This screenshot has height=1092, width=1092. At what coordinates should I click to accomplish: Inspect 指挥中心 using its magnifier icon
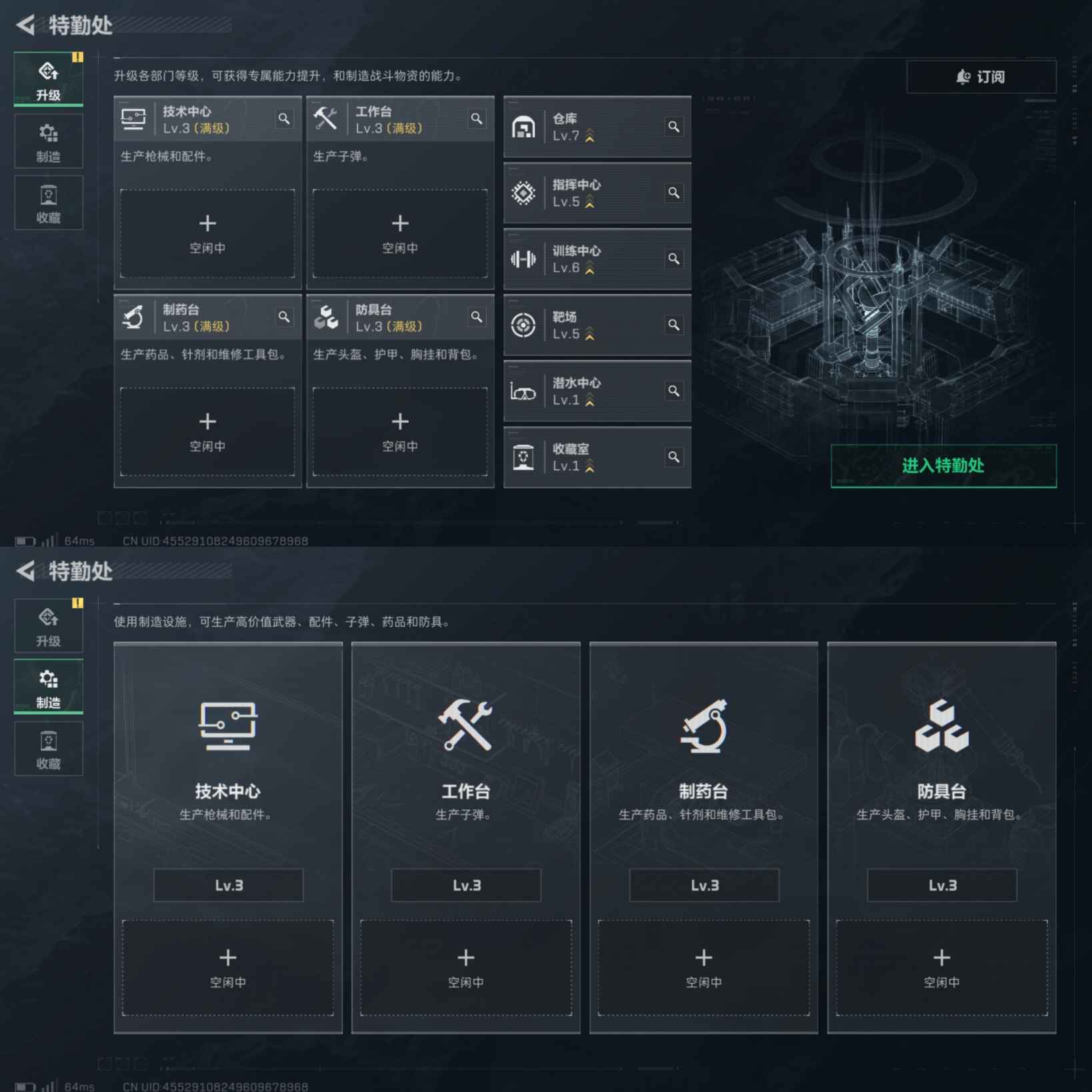coord(673,193)
